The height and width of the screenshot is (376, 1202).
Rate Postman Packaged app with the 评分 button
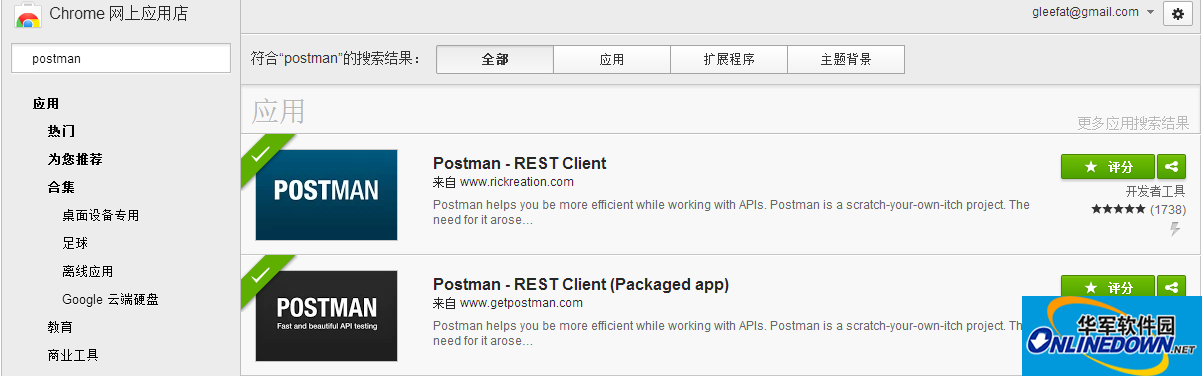click(1108, 287)
